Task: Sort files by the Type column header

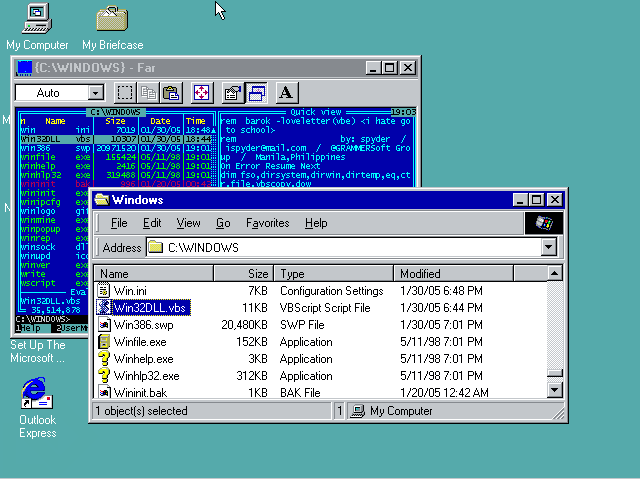Action: tap(333, 273)
